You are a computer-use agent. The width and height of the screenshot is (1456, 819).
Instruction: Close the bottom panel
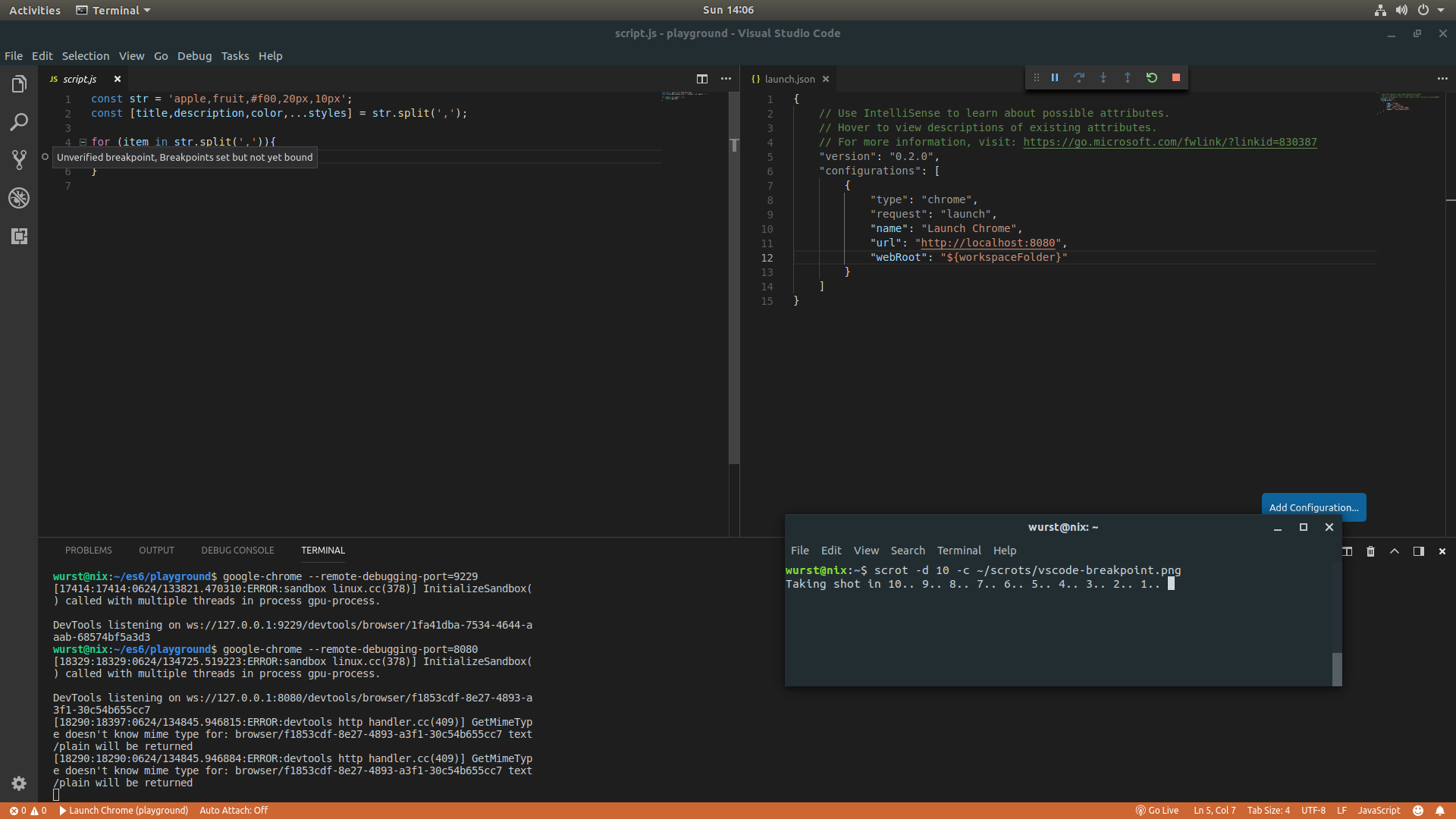point(1442,551)
